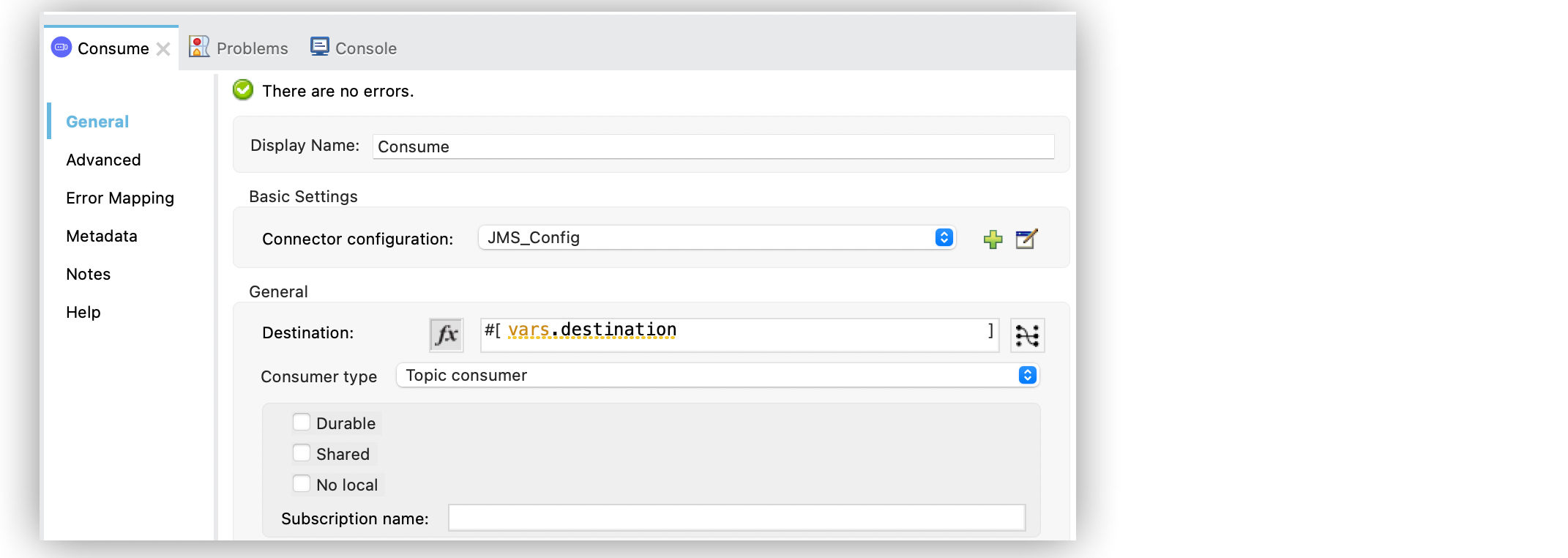This screenshot has height=558, width=1568.
Task: Click the Problems tab icon
Action: pos(199,47)
